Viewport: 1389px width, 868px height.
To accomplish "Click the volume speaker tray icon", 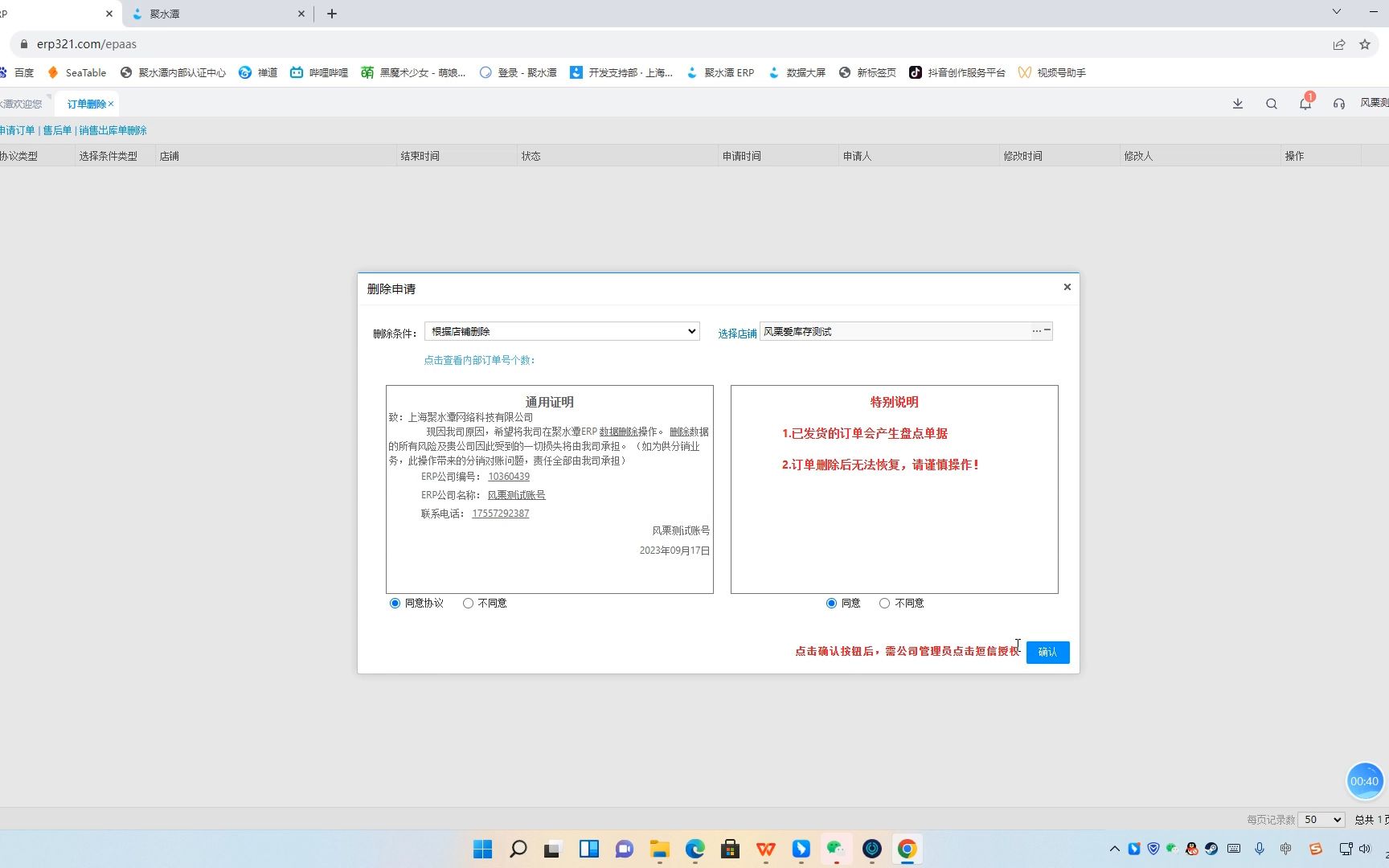I will pos(1365,849).
